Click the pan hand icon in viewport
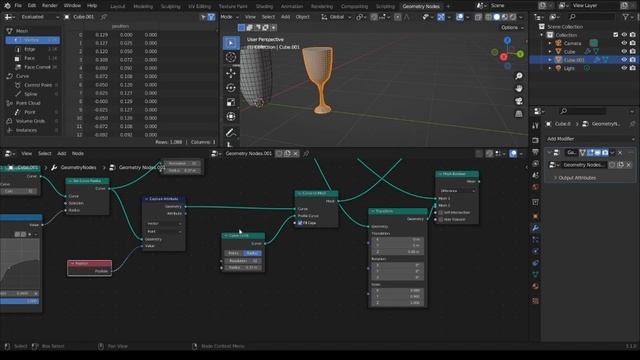The image size is (640, 360). pos(519,88)
